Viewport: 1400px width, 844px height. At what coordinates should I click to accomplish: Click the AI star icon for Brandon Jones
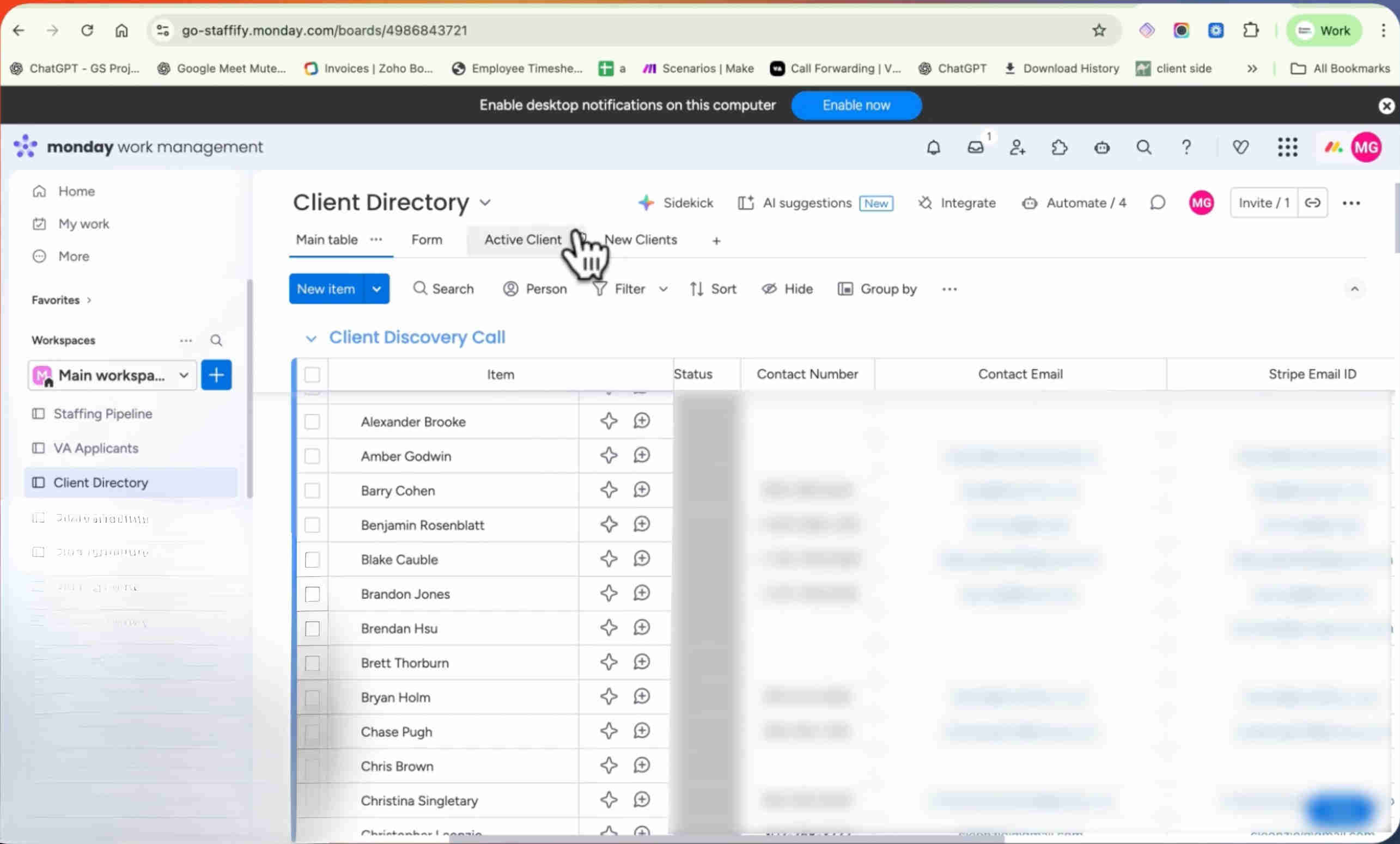tap(608, 593)
